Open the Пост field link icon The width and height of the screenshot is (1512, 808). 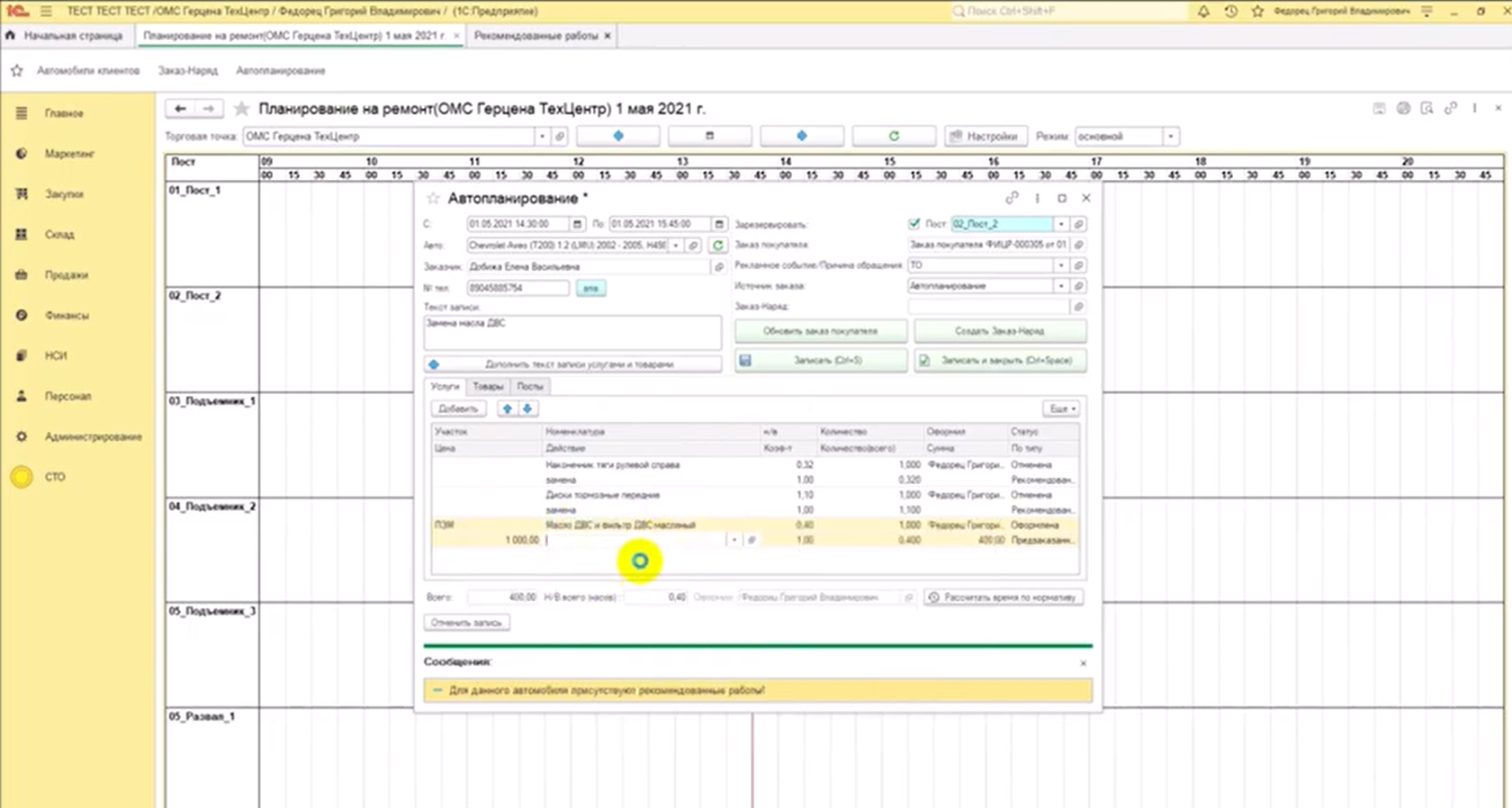point(1078,224)
